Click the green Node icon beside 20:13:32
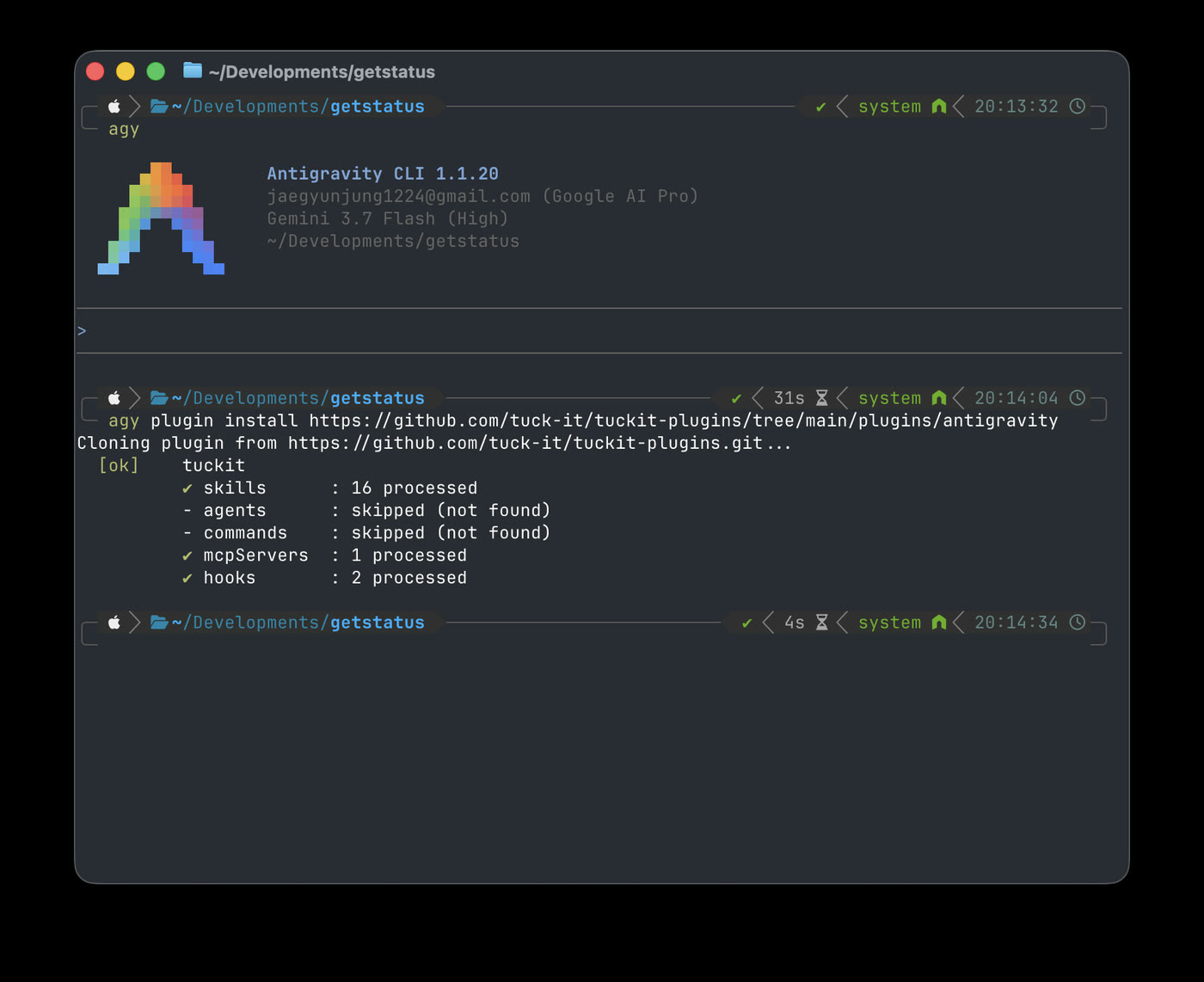 point(939,107)
